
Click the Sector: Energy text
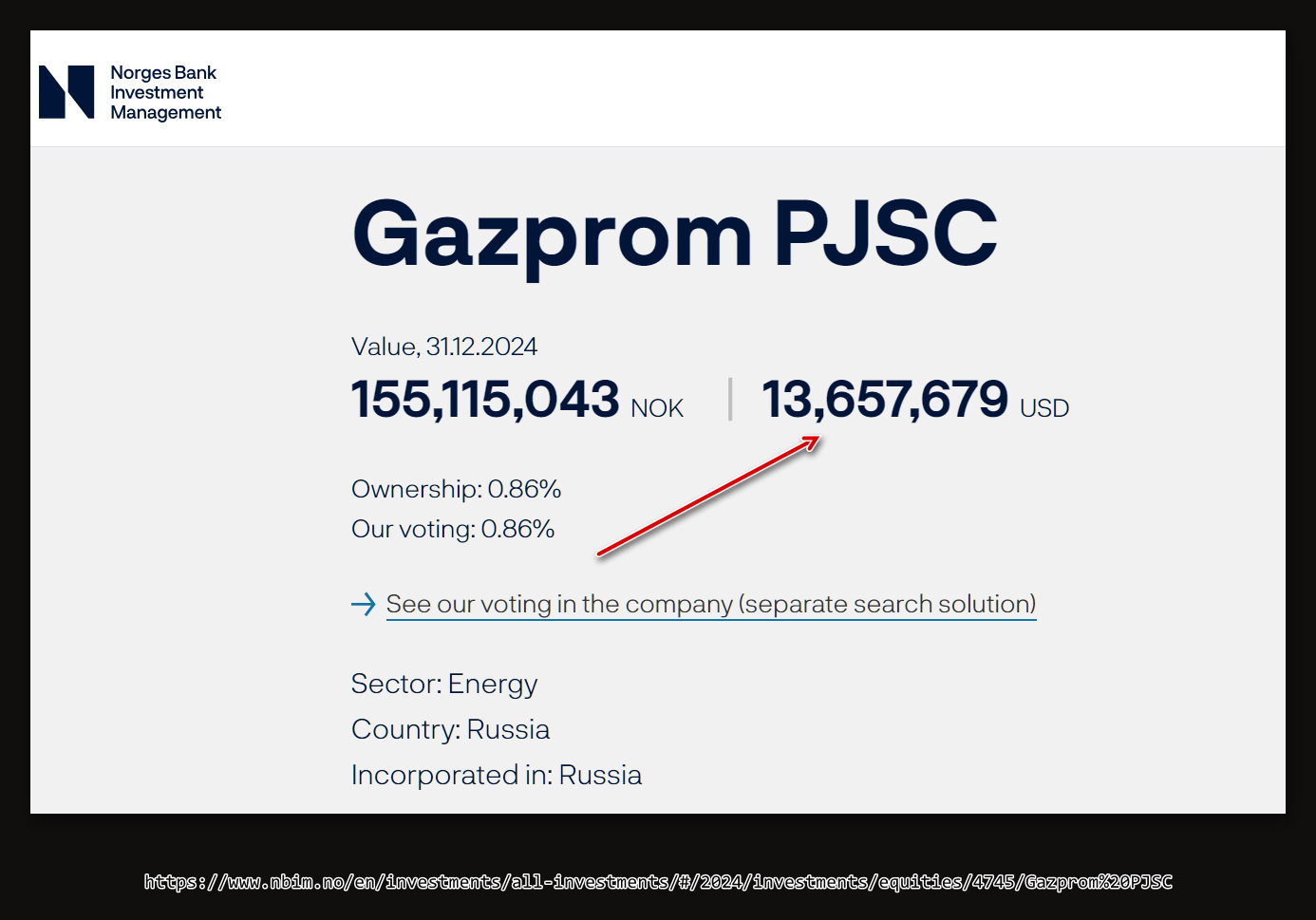pyautogui.click(x=444, y=684)
